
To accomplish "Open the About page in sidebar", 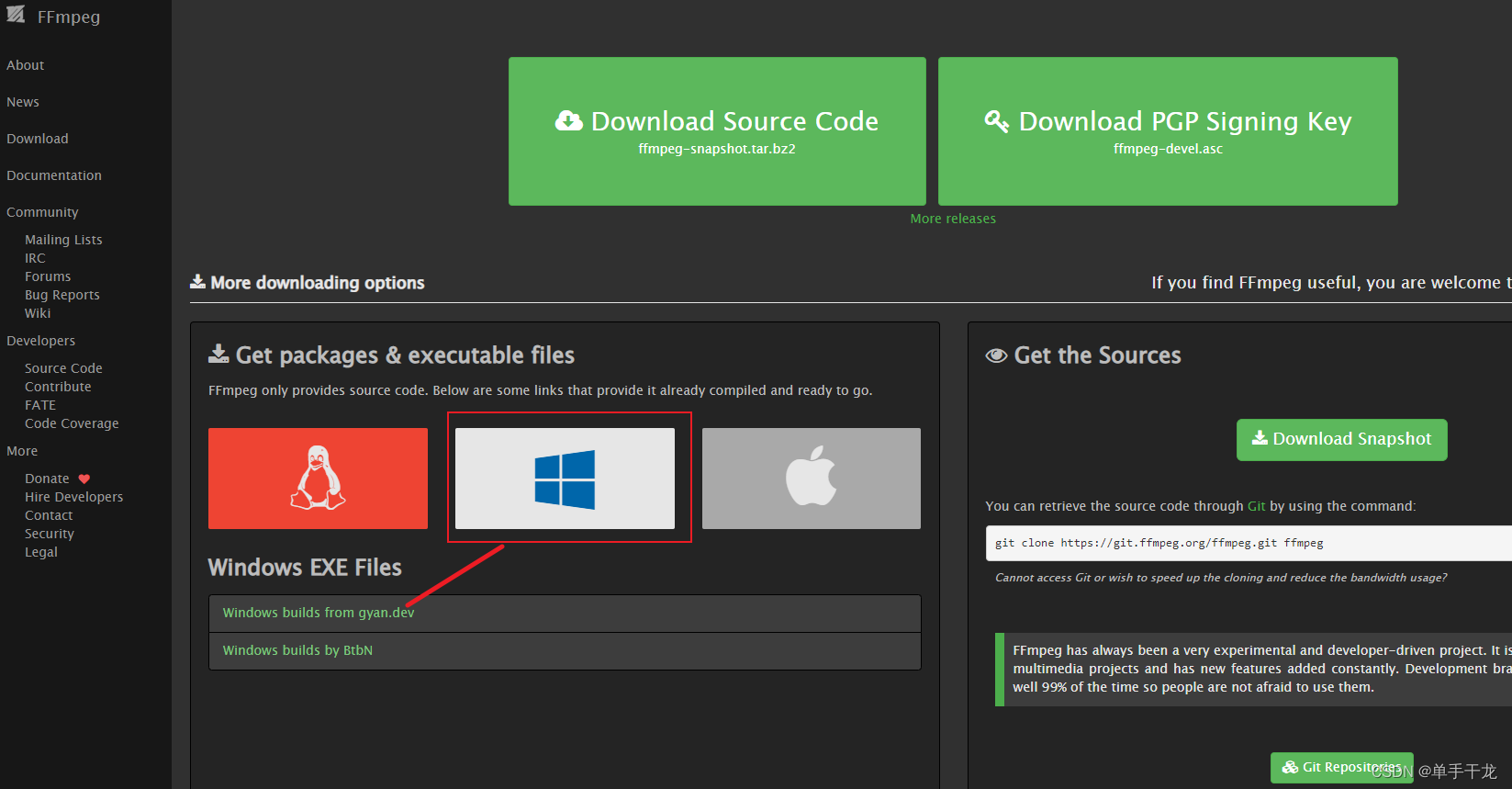I will click(26, 65).
